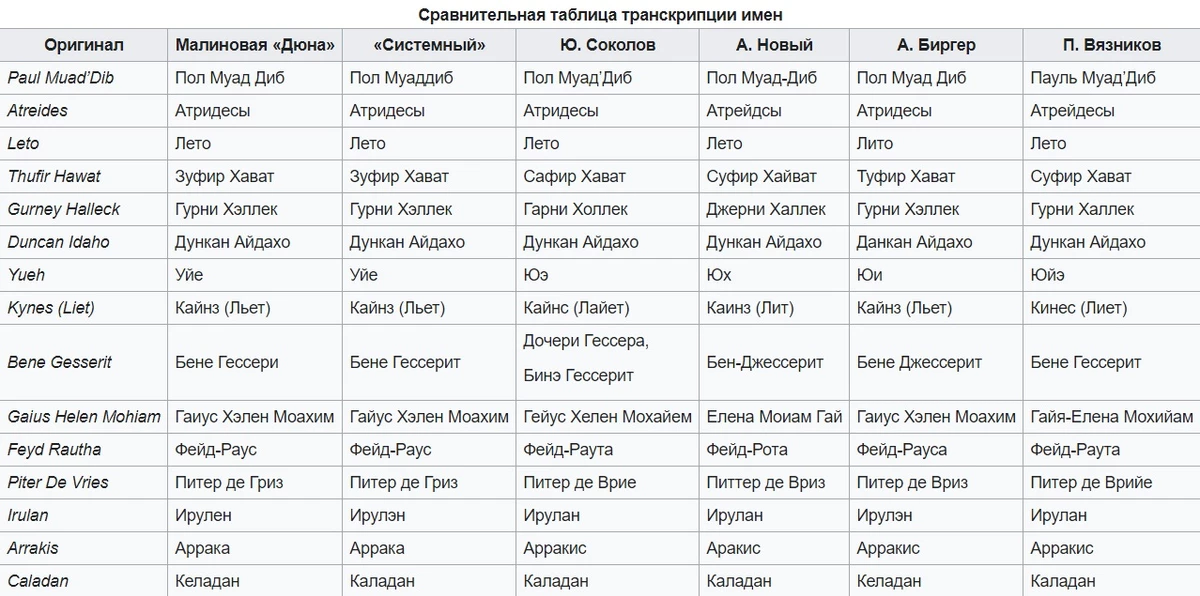The image size is (1200, 596).
Task: Click the "«Системный»" header cell
Action: 429,45
